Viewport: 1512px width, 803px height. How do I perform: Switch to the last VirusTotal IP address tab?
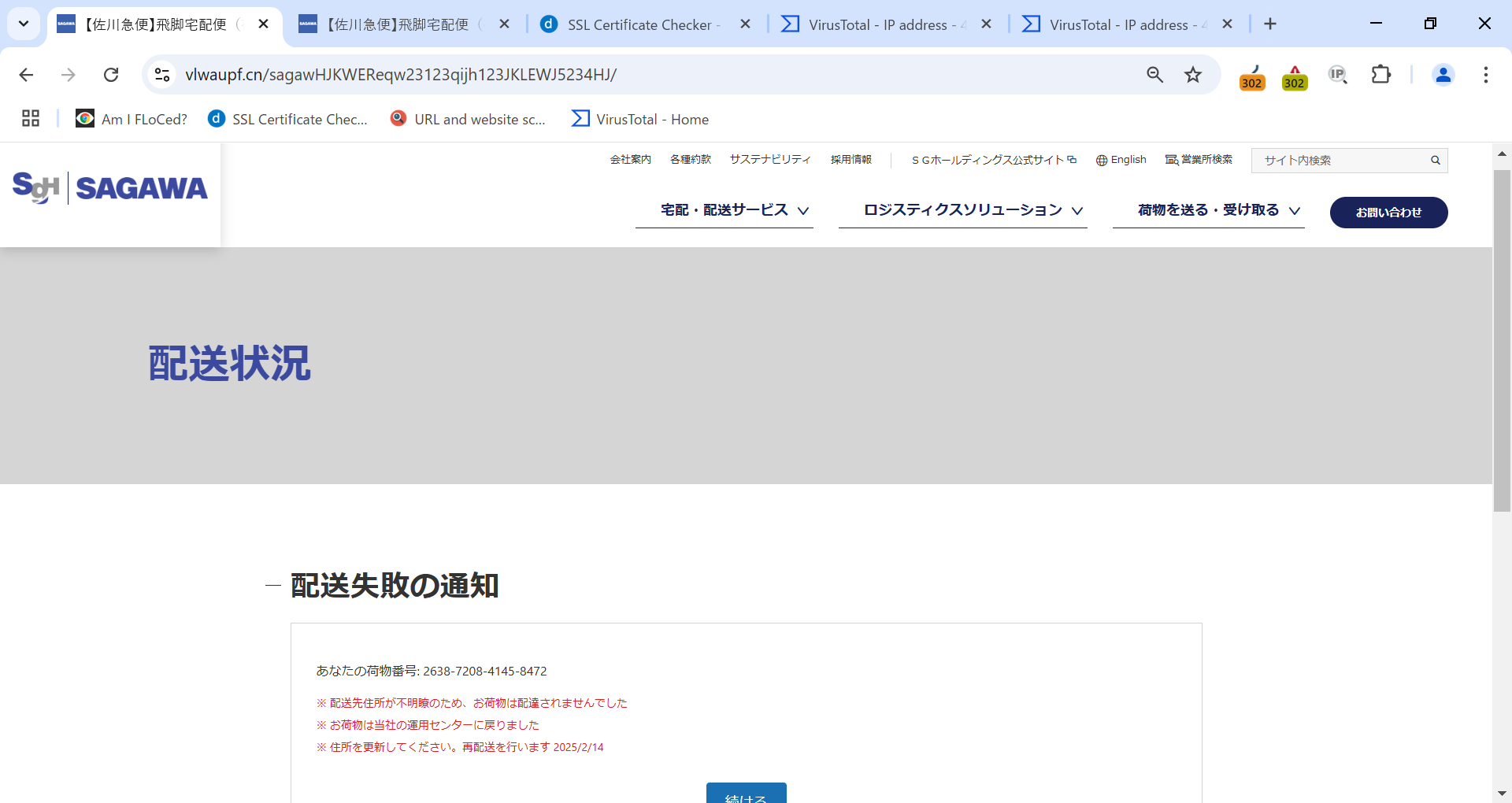tap(1117, 24)
